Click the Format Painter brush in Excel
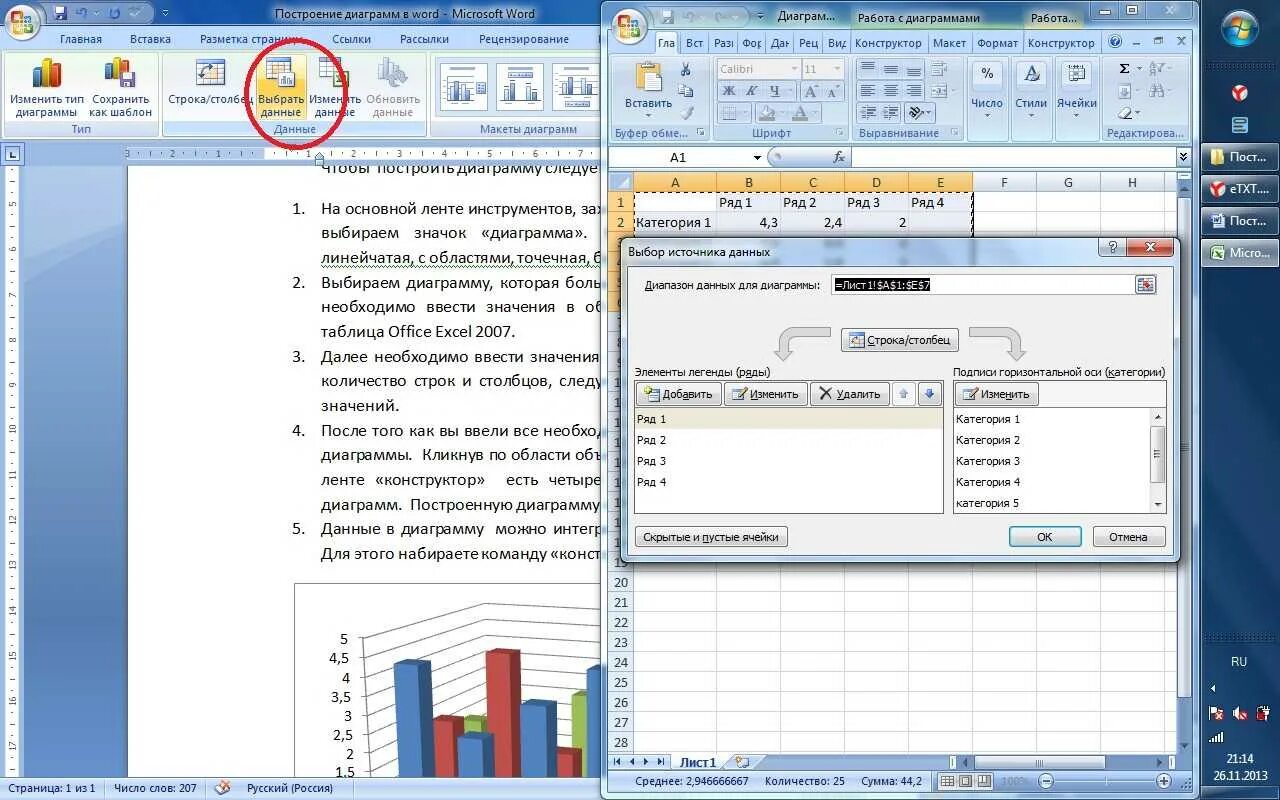The image size is (1280, 800). click(x=686, y=113)
